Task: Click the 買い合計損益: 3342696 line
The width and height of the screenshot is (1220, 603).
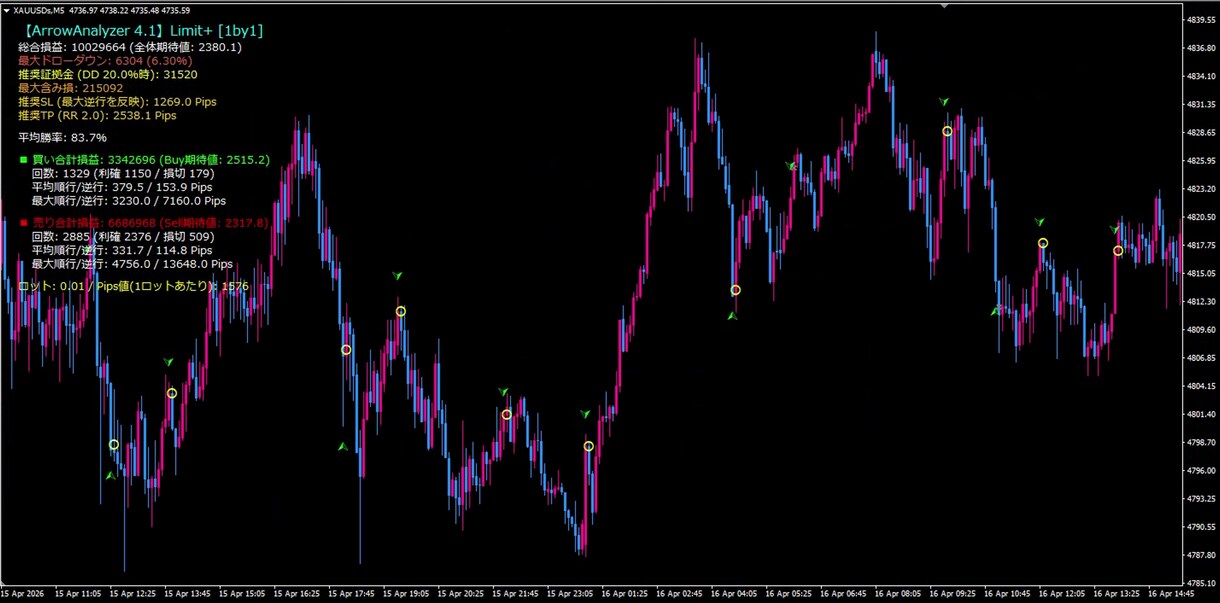Action: tap(151, 160)
